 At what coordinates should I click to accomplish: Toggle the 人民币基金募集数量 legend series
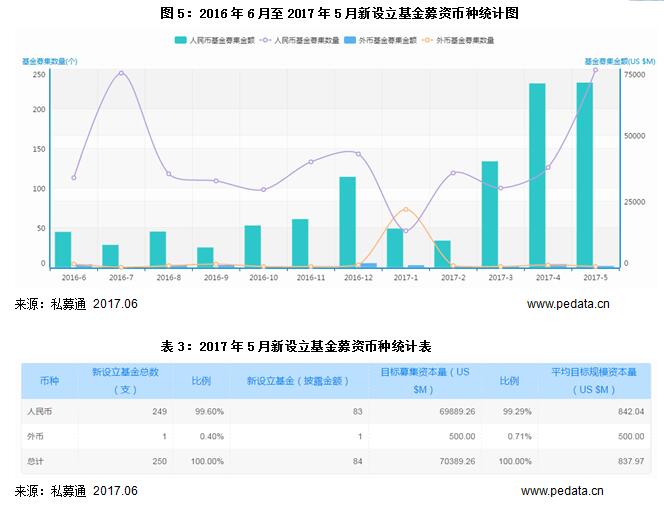coord(301,40)
